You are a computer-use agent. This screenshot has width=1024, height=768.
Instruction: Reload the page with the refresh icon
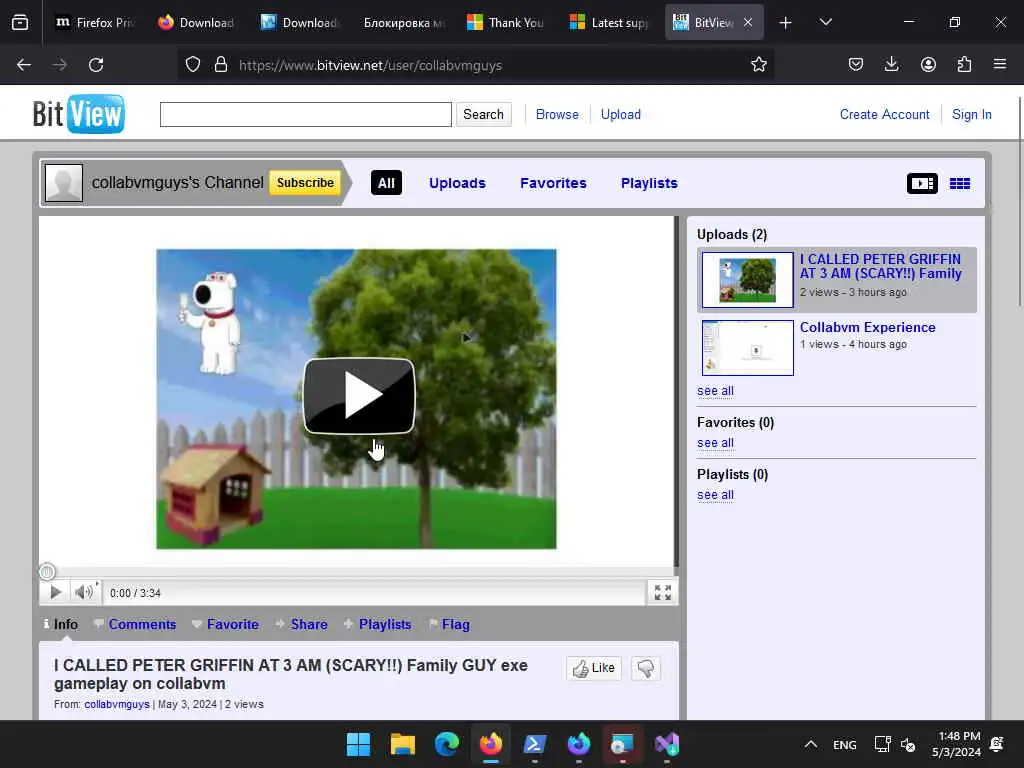pos(96,65)
